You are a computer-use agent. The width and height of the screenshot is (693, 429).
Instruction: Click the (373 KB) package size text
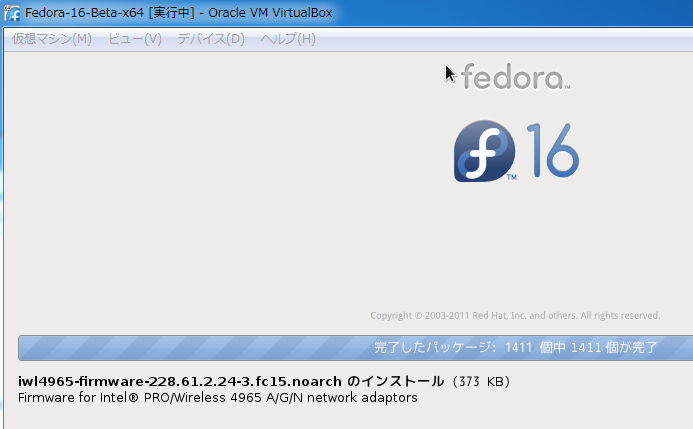481,381
